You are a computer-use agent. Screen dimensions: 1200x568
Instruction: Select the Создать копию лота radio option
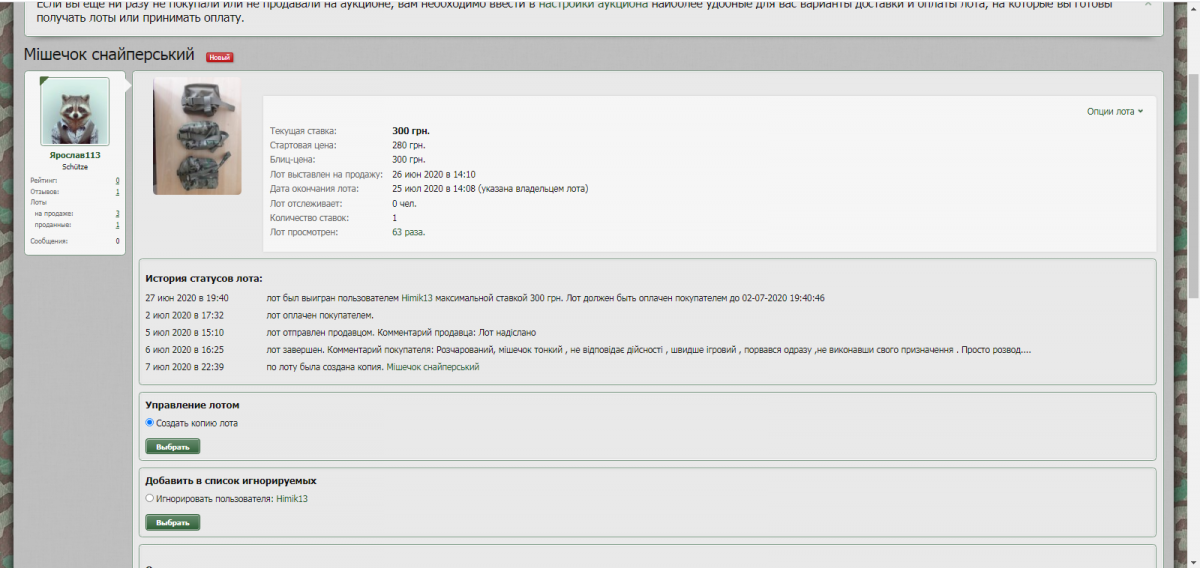click(x=150, y=423)
